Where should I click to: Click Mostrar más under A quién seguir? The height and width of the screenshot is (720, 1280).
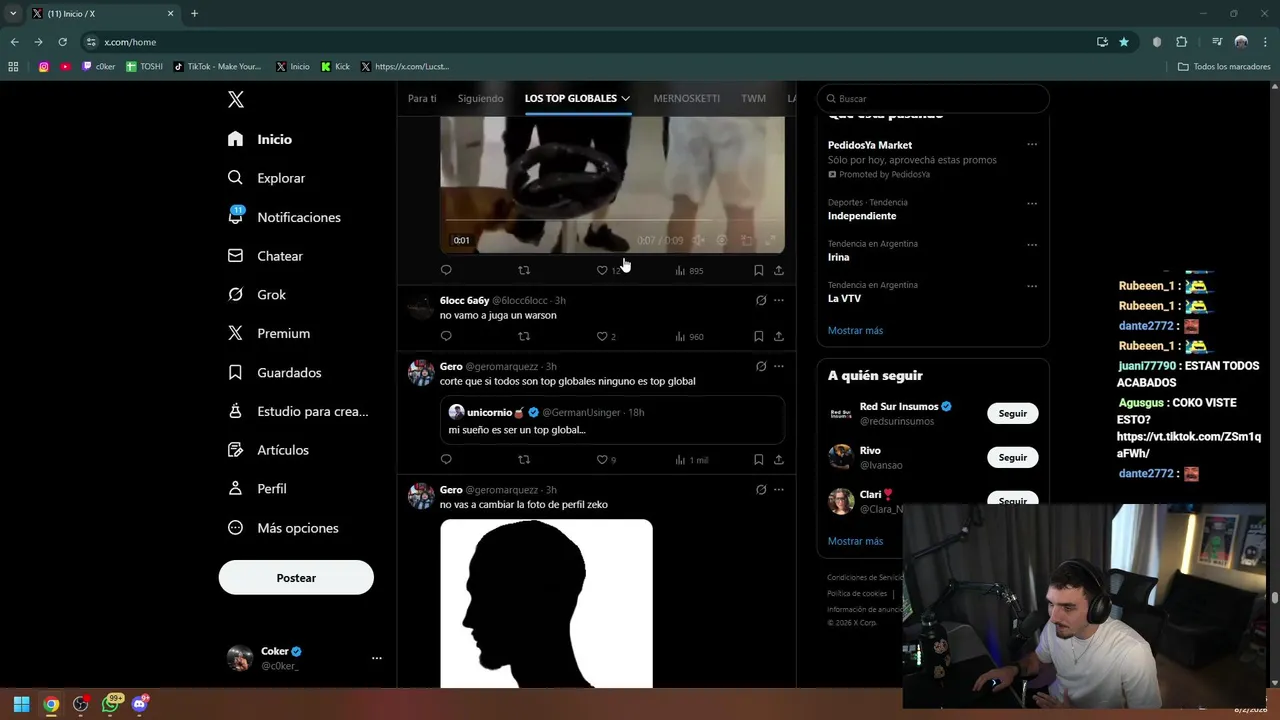tap(855, 541)
